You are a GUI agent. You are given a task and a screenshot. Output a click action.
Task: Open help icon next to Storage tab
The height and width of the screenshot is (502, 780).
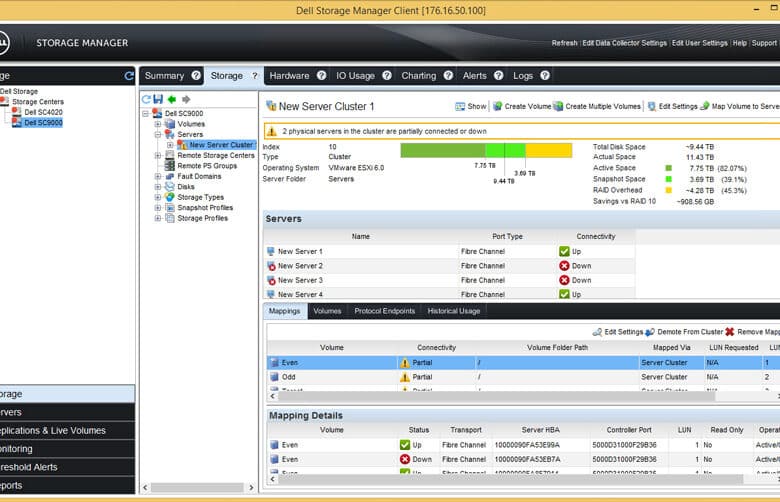[x=255, y=76]
